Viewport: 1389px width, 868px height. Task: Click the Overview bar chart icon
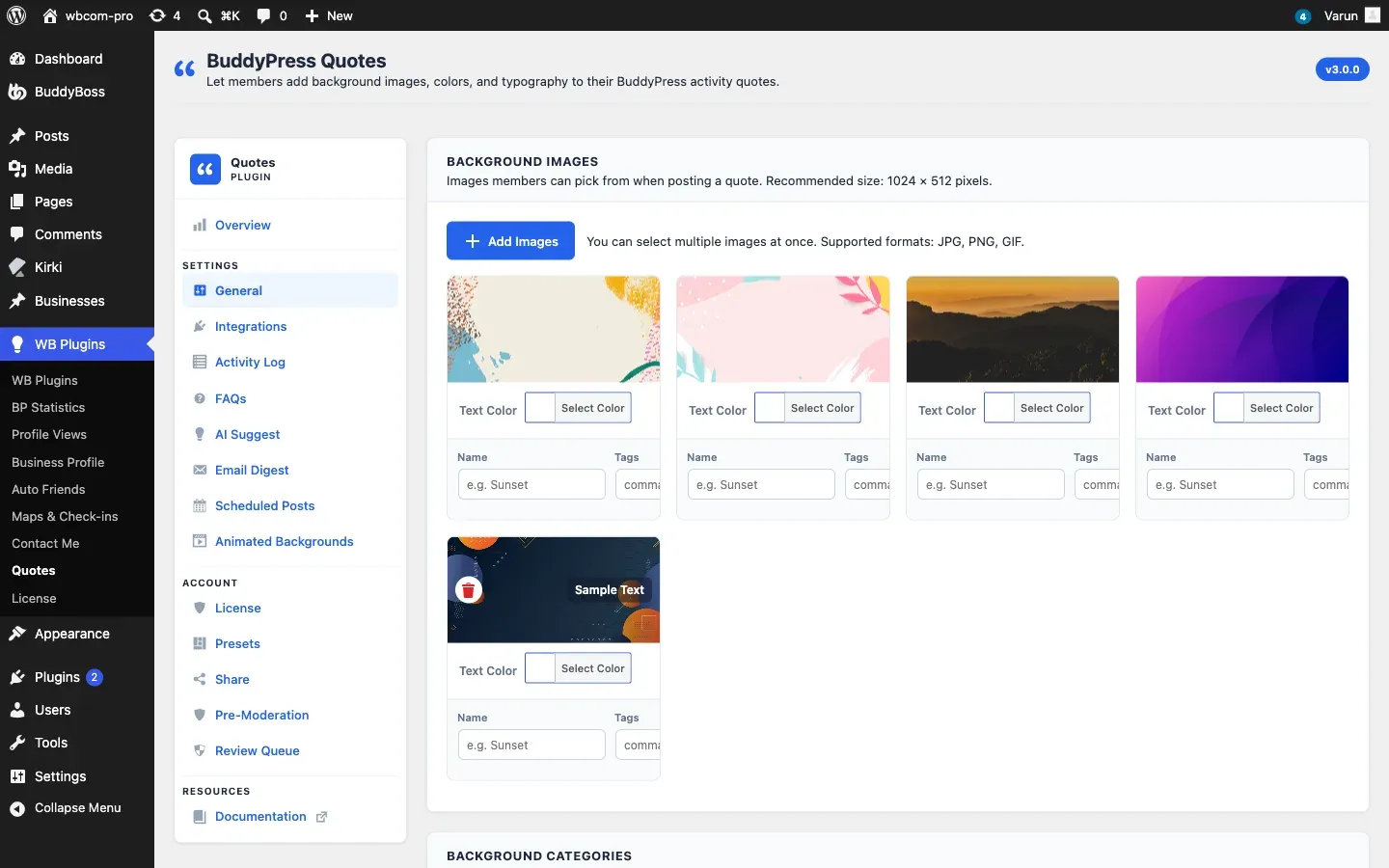pyautogui.click(x=200, y=226)
